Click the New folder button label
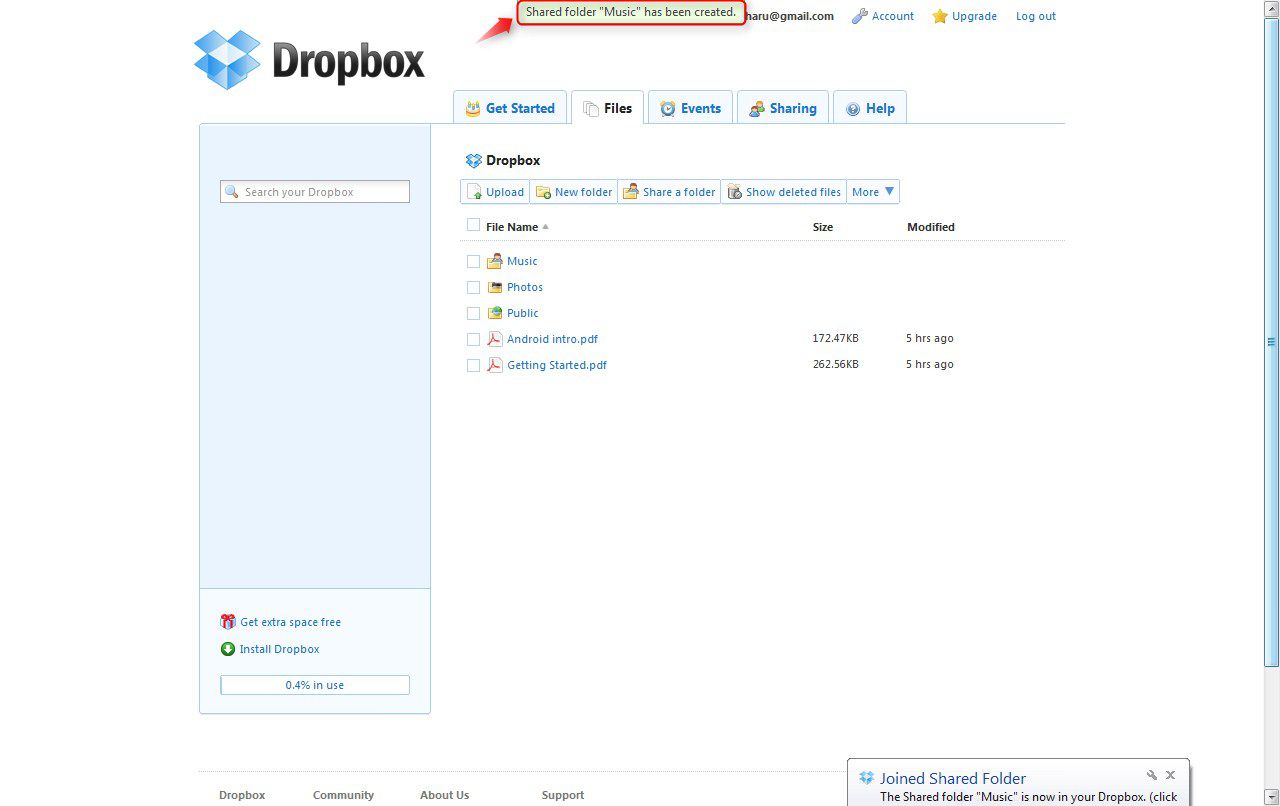The height and width of the screenshot is (806, 1280). click(x=584, y=192)
